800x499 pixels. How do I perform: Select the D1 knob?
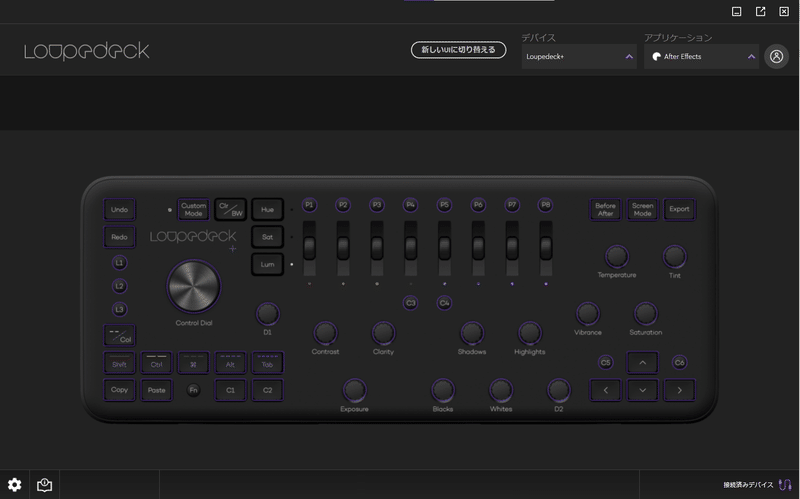[267, 314]
